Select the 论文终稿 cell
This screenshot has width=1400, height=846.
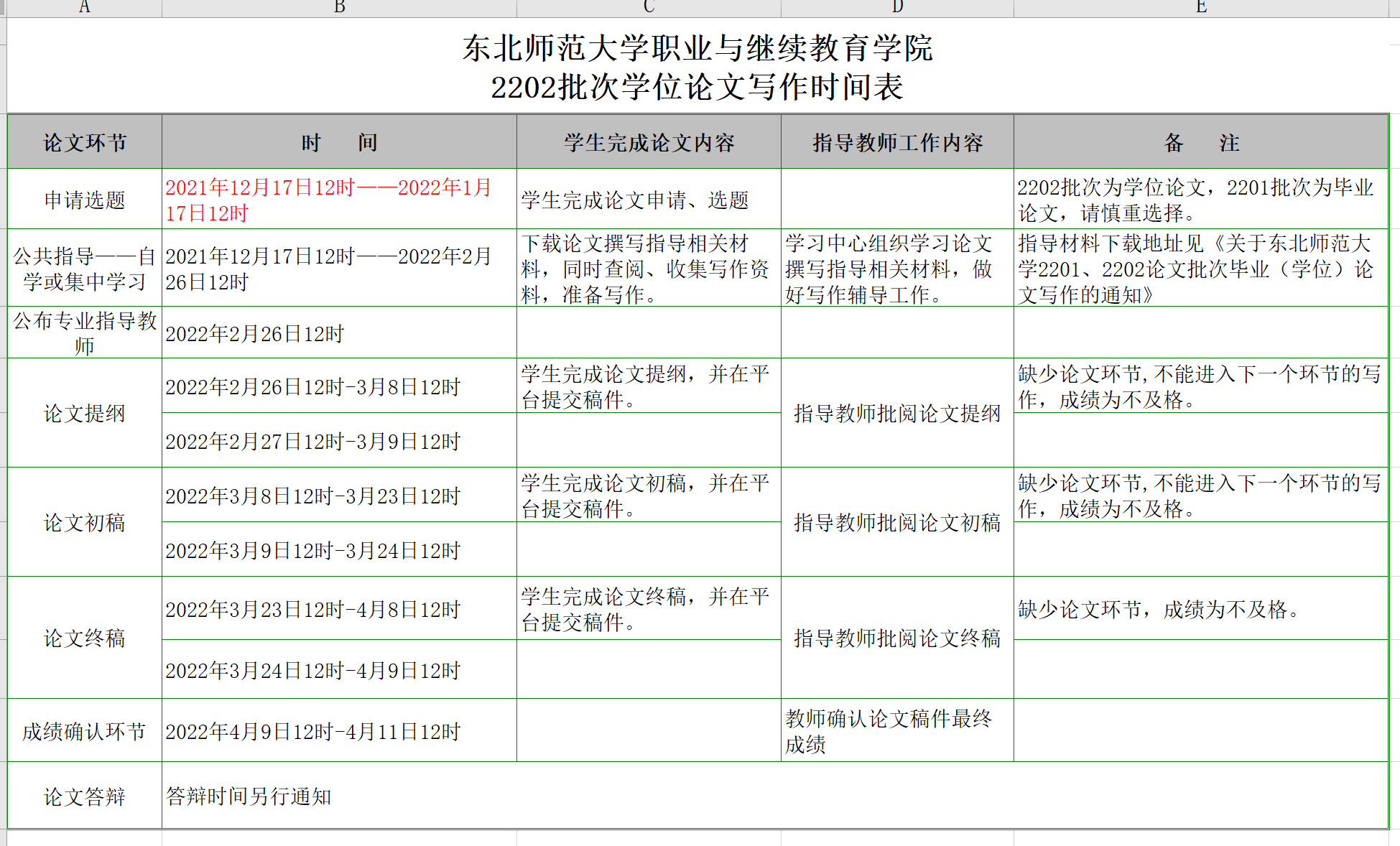point(85,638)
